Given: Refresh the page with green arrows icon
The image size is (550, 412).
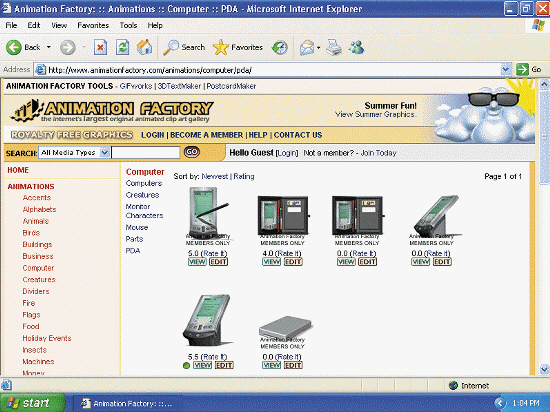Looking at the screenshot, I should pos(122,47).
